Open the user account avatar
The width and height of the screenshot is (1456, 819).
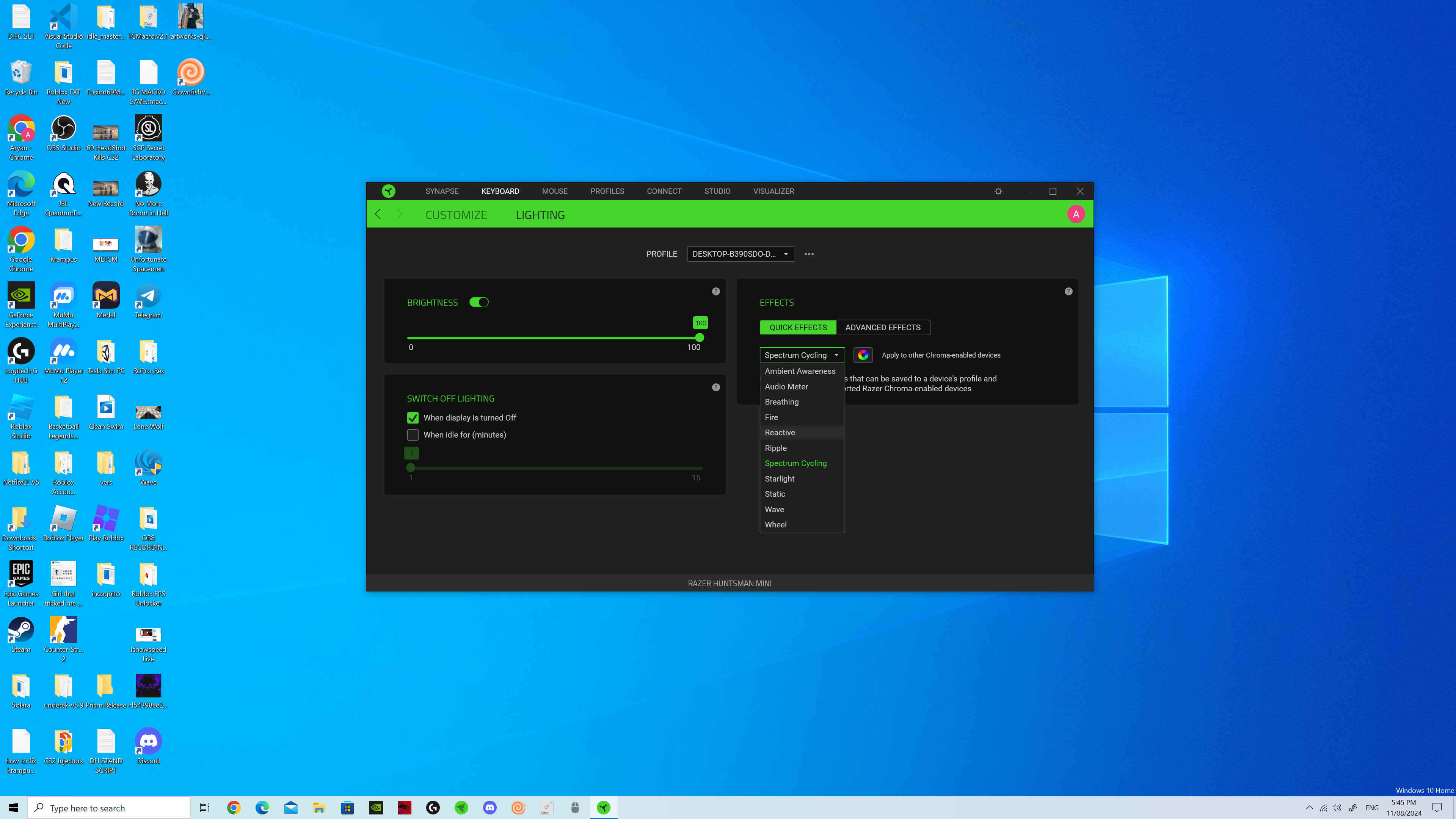[1076, 214]
